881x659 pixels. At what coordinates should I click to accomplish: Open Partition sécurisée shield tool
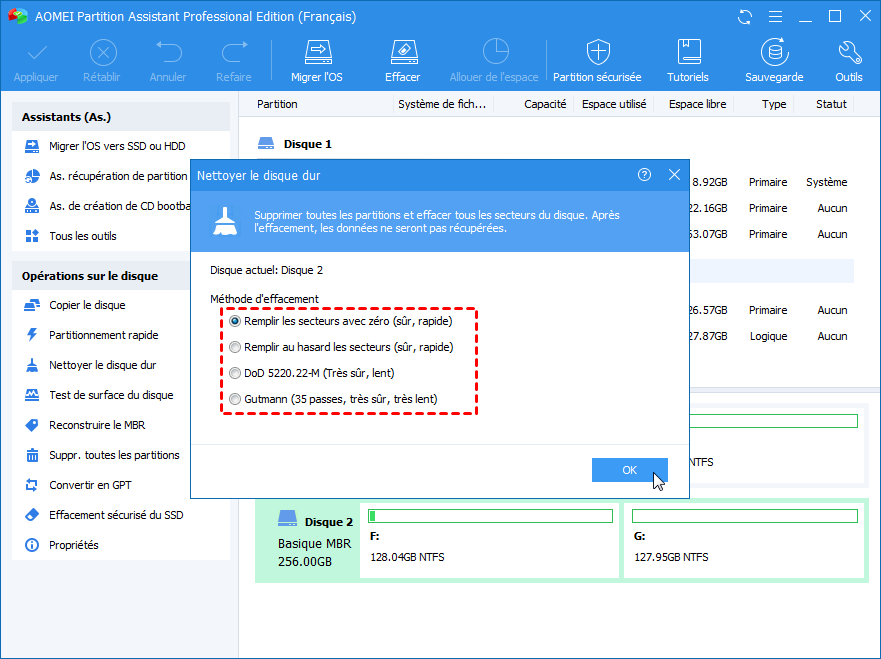coord(597,61)
